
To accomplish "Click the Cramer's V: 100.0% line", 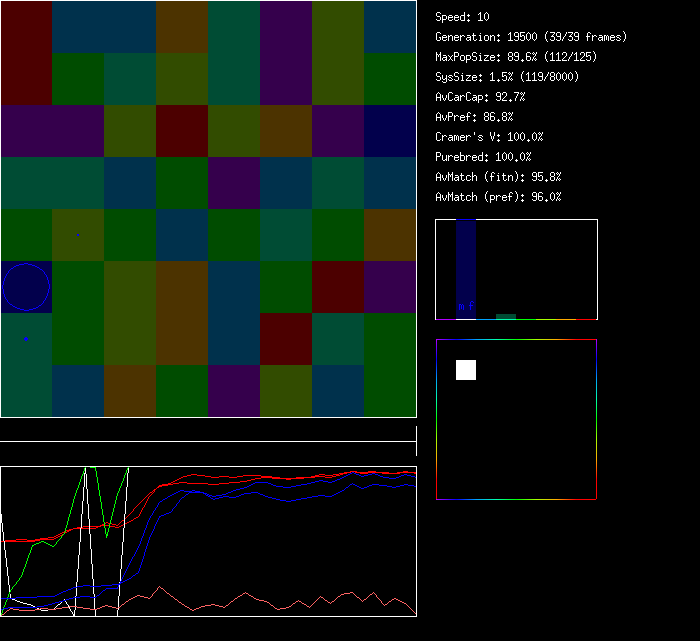I will [x=489, y=137].
